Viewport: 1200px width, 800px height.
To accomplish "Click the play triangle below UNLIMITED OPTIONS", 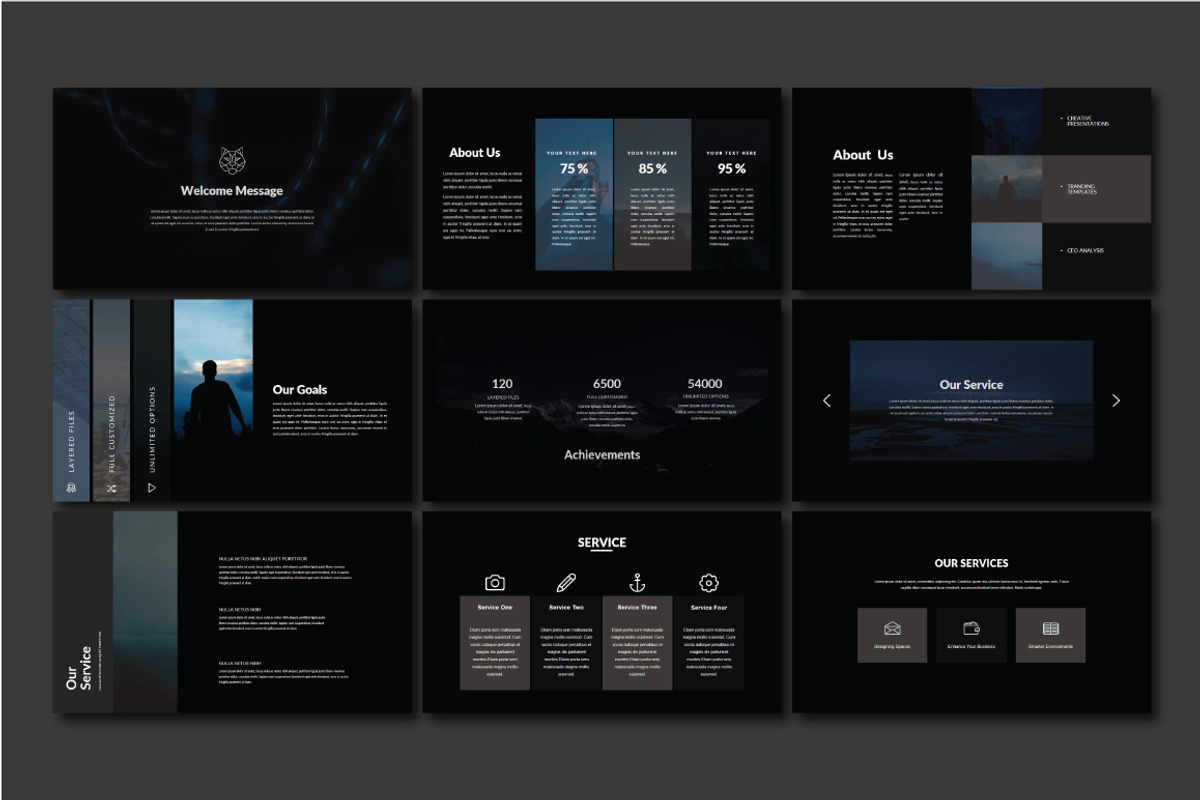I will pyautogui.click(x=152, y=488).
